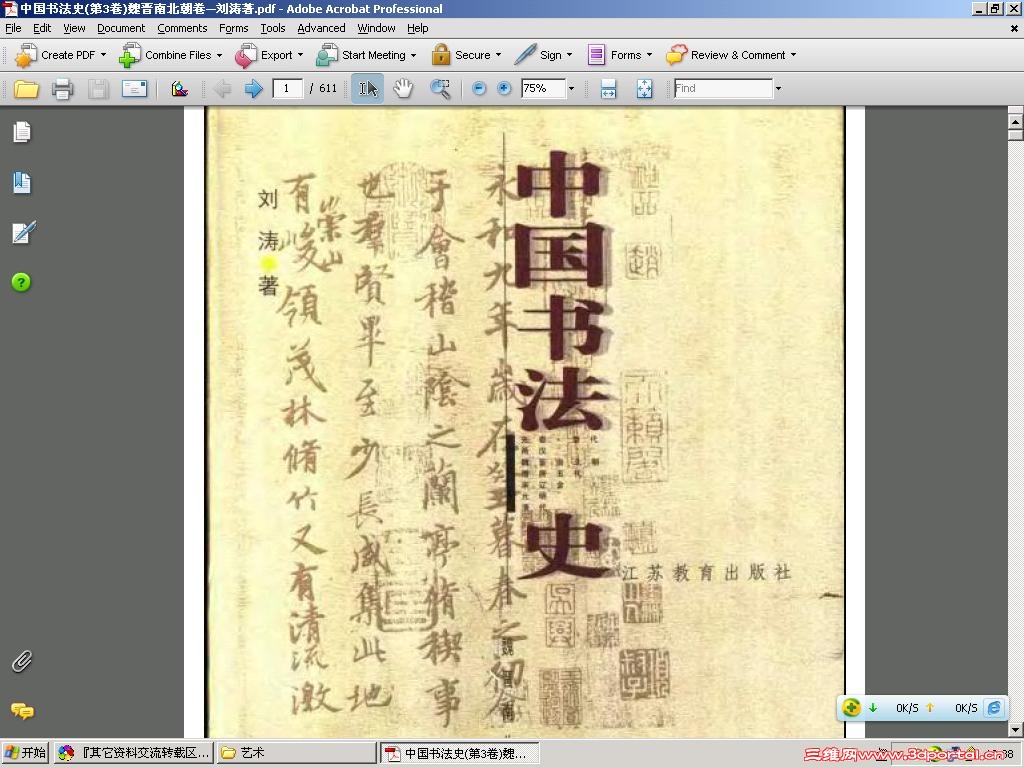
Task: Open the Edit menu
Action: pos(42,28)
